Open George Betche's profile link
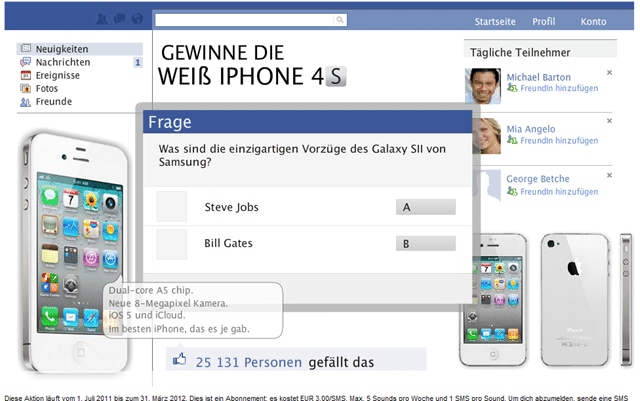The width and height of the screenshot is (640, 401). point(538,179)
